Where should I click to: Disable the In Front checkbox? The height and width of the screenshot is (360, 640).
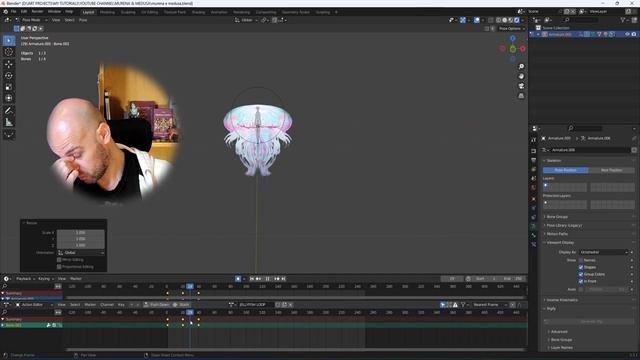(x=581, y=281)
